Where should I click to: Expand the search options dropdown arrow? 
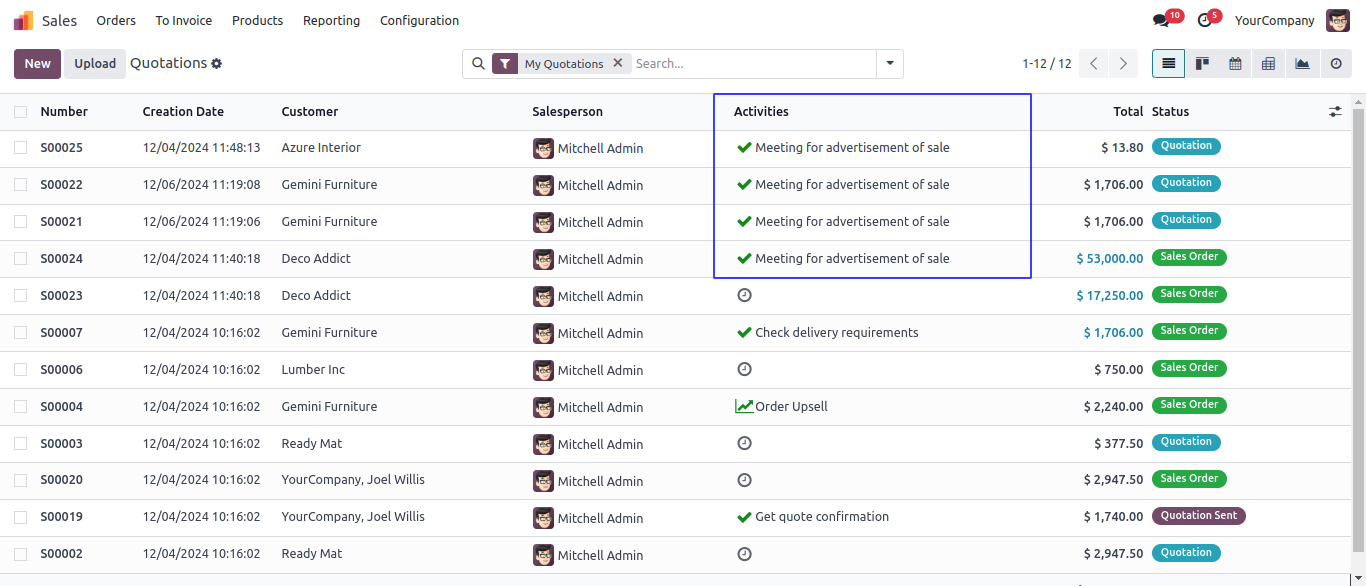coord(890,64)
